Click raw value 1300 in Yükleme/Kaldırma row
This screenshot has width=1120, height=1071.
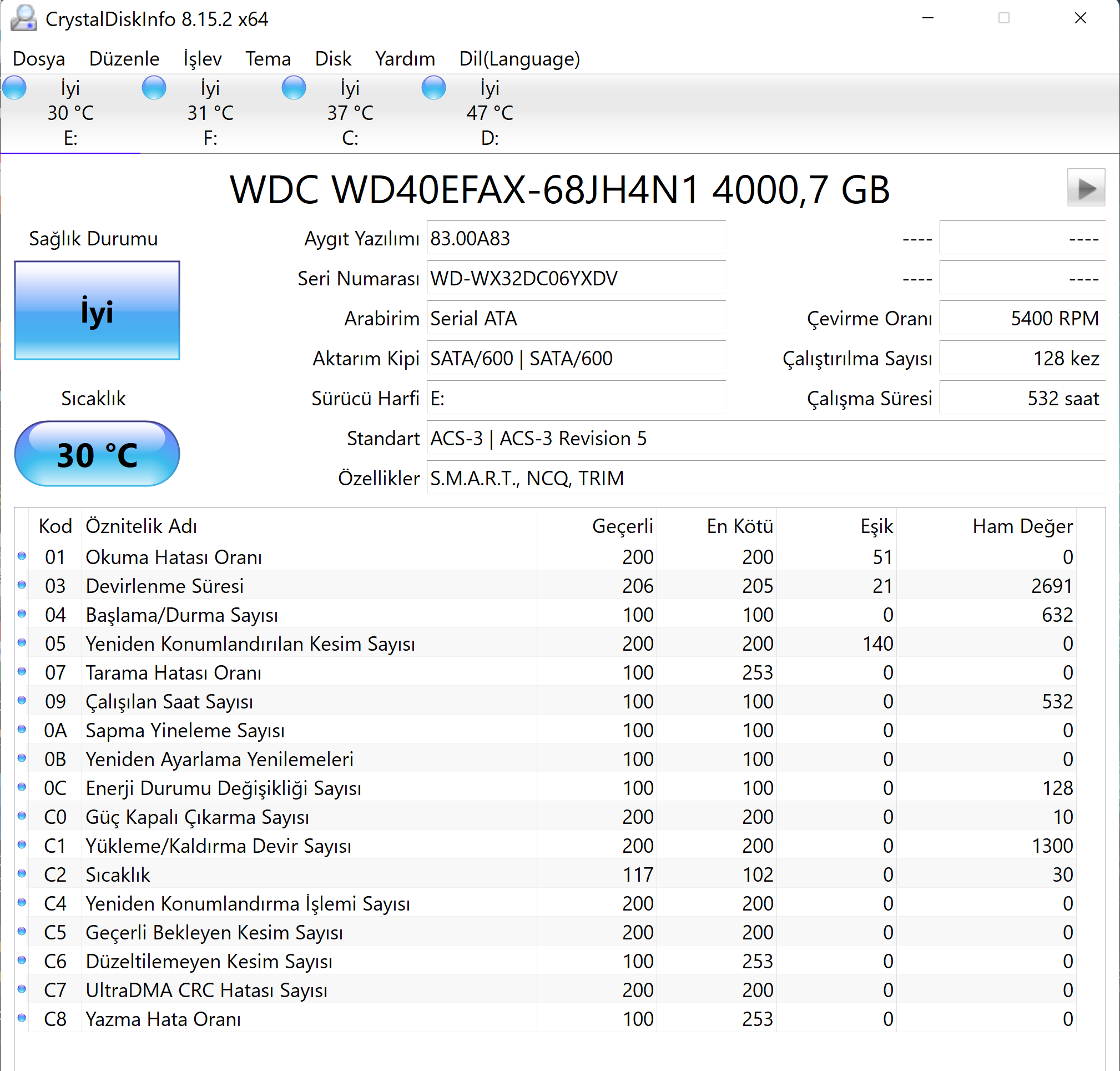tap(1052, 846)
